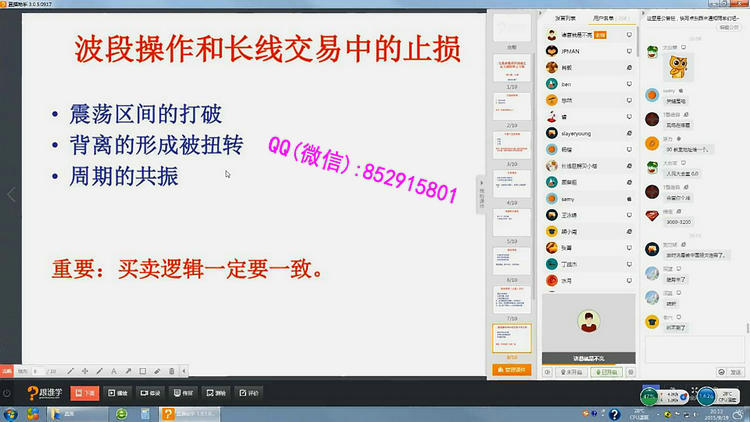Toggle the speaker icon below video
750x422 pixels.
pos(547,372)
